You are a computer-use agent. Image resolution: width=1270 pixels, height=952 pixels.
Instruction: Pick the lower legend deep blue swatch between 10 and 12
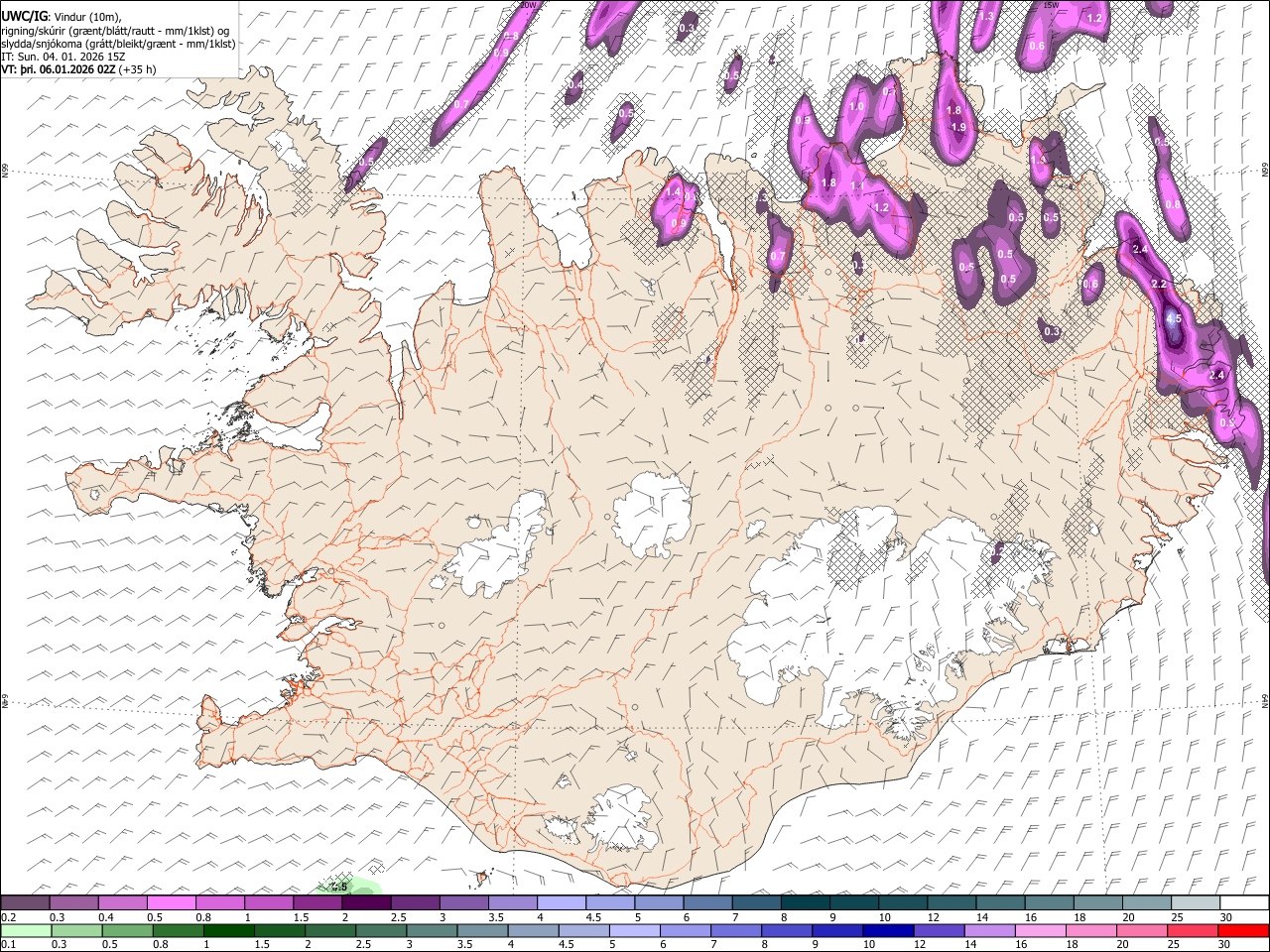888,930
